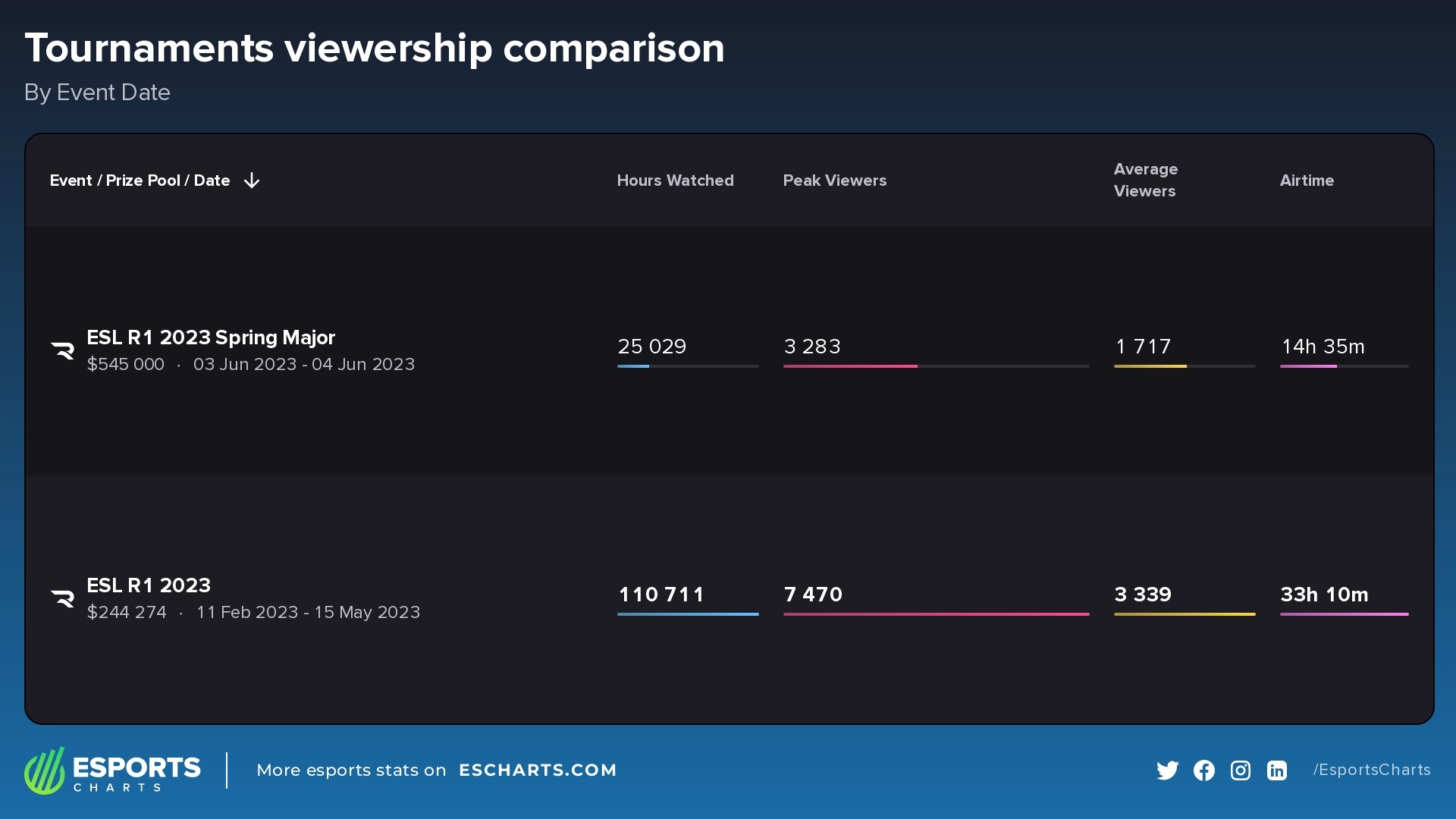Click the 03 Jun 2023 - 04 Jun 2023 date
This screenshot has height=819, width=1456.
click(304, 364)
